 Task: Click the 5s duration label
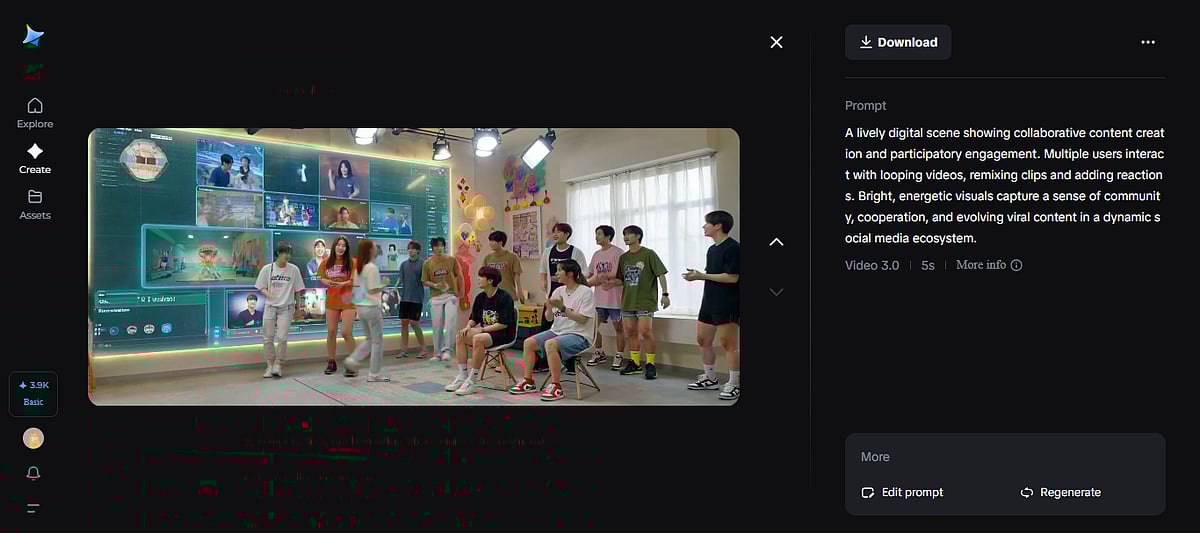tap(928, 265)
